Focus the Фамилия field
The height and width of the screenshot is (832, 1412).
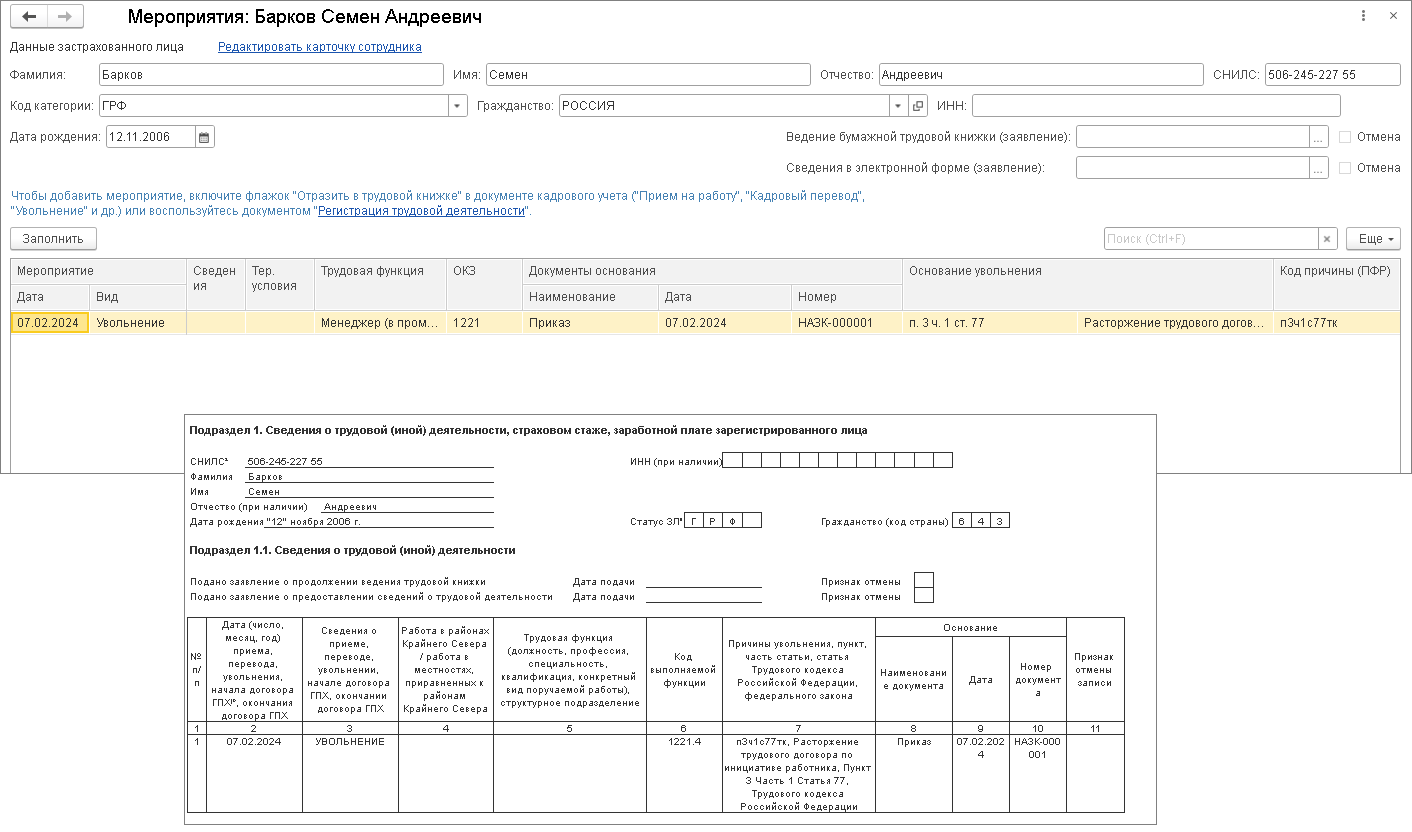coord(271,75)
